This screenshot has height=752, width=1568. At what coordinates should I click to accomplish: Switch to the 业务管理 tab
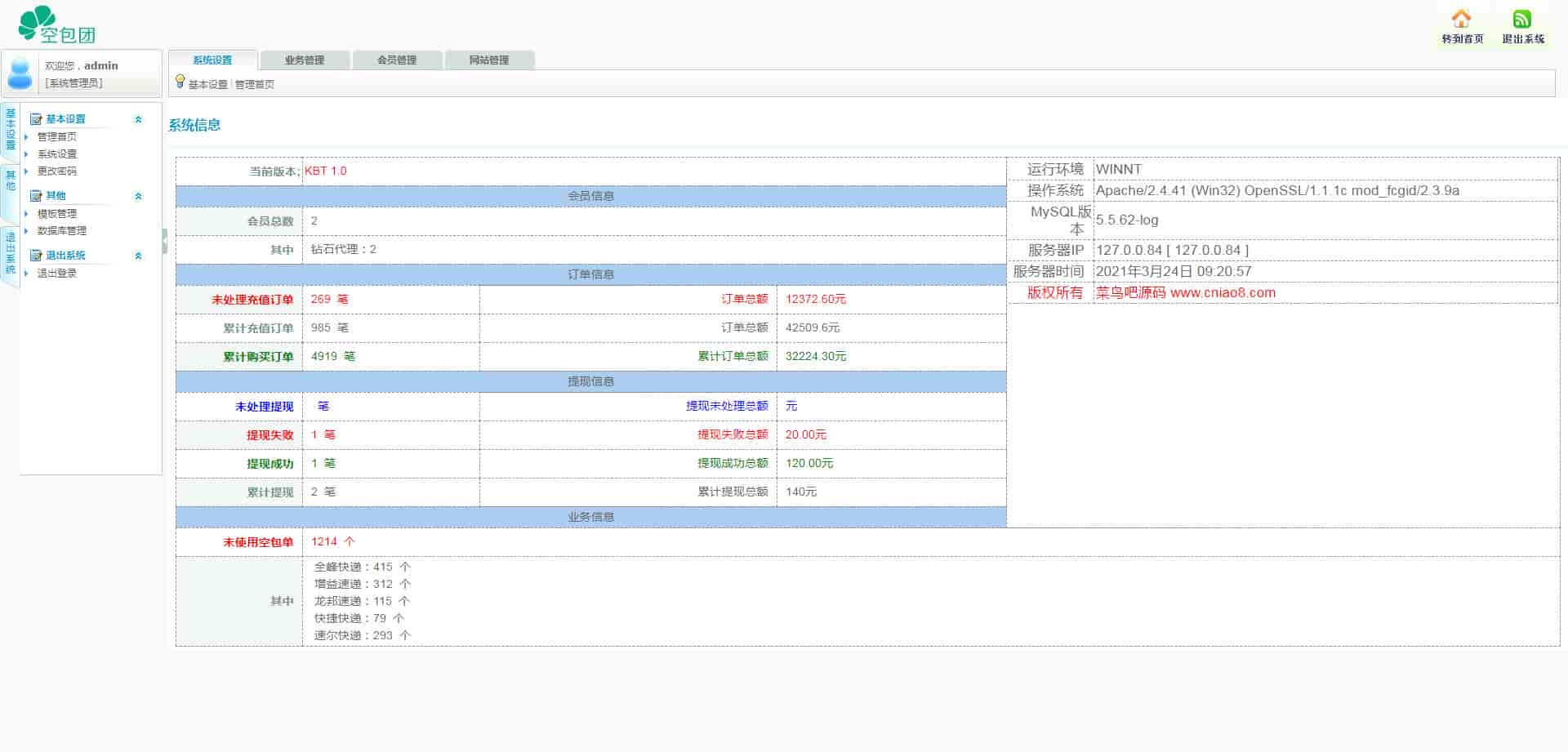click(305, 60)
